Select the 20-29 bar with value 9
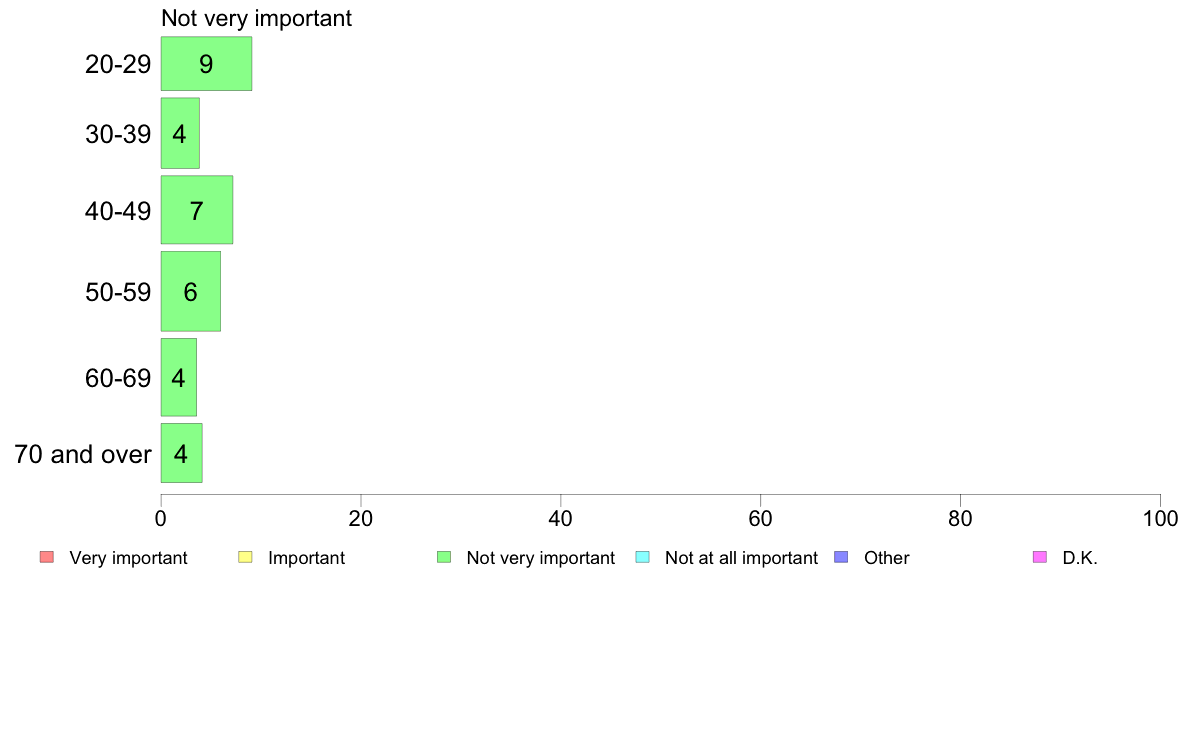This screenshot has height=736, width=1188. [x=206, y=64]
